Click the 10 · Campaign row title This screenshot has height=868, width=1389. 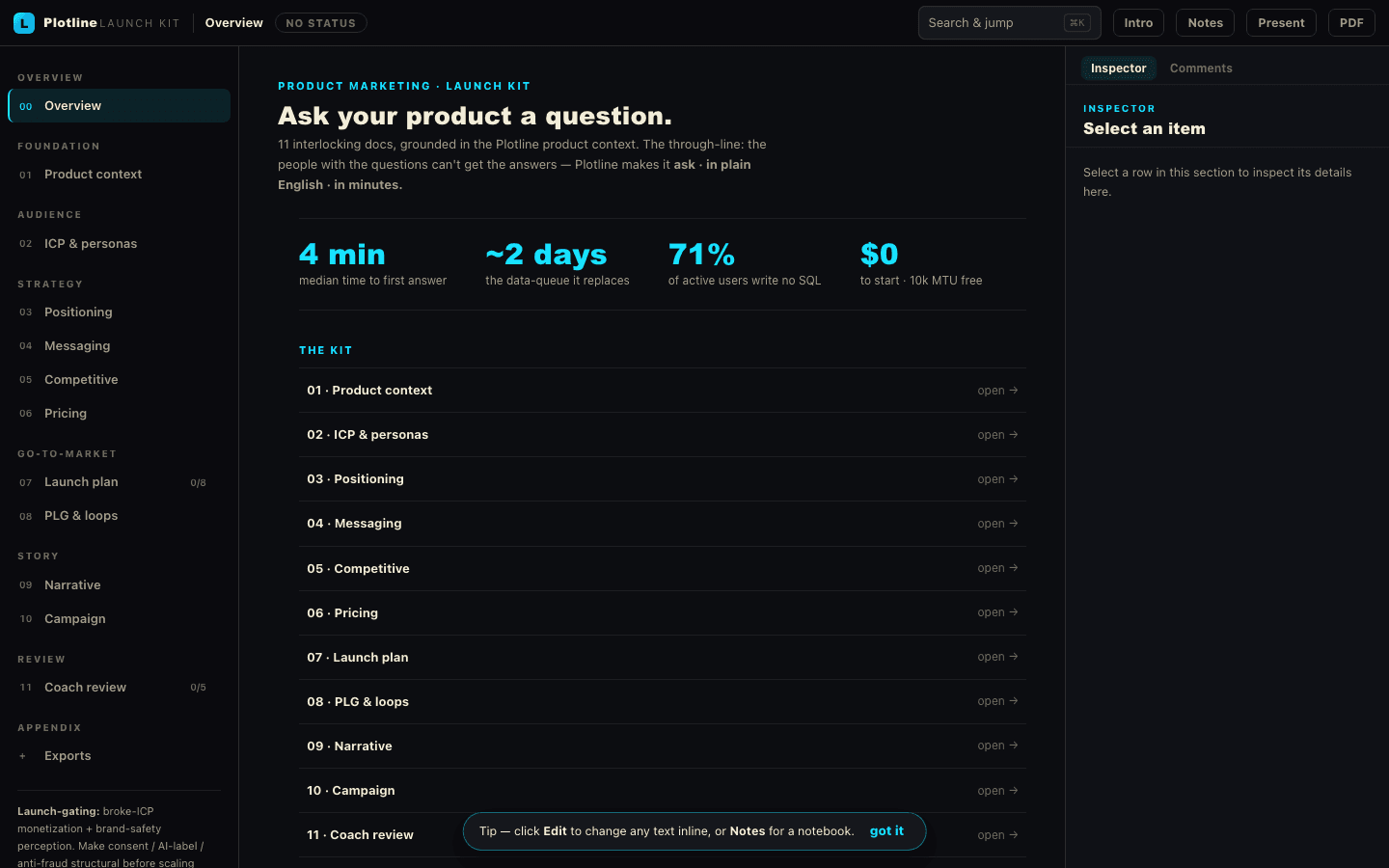[x=351, y=791]
